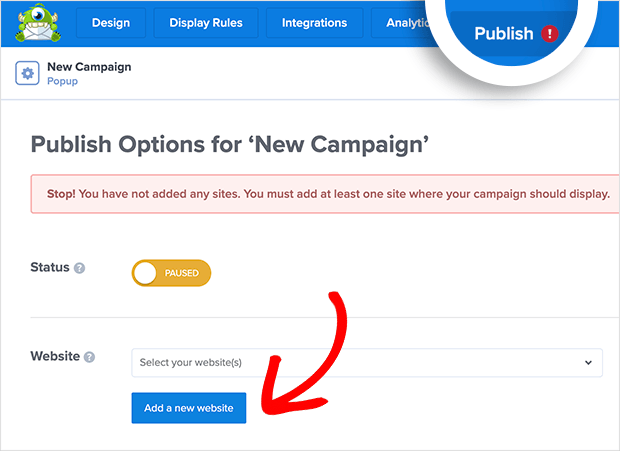Open campaign settings gear icon
The image size is (620, 451).
point(27,73)
